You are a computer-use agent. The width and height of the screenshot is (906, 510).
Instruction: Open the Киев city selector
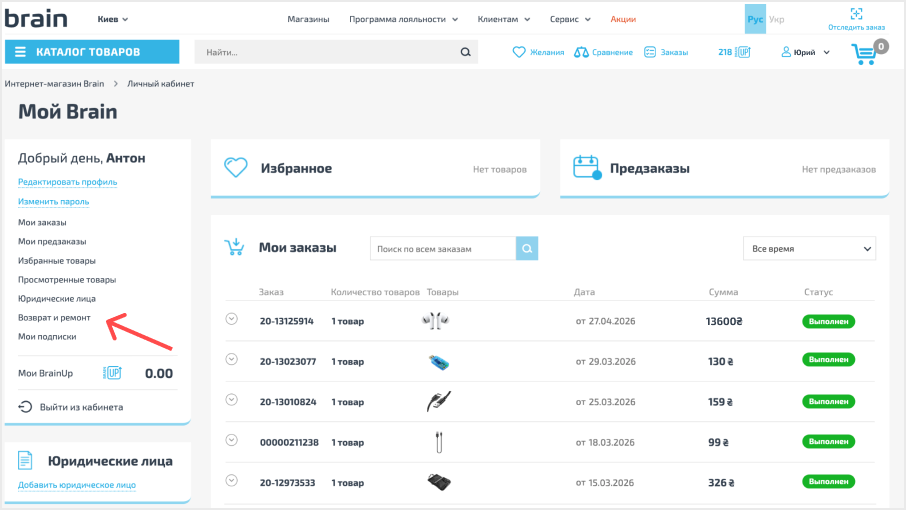click(113, 19)
